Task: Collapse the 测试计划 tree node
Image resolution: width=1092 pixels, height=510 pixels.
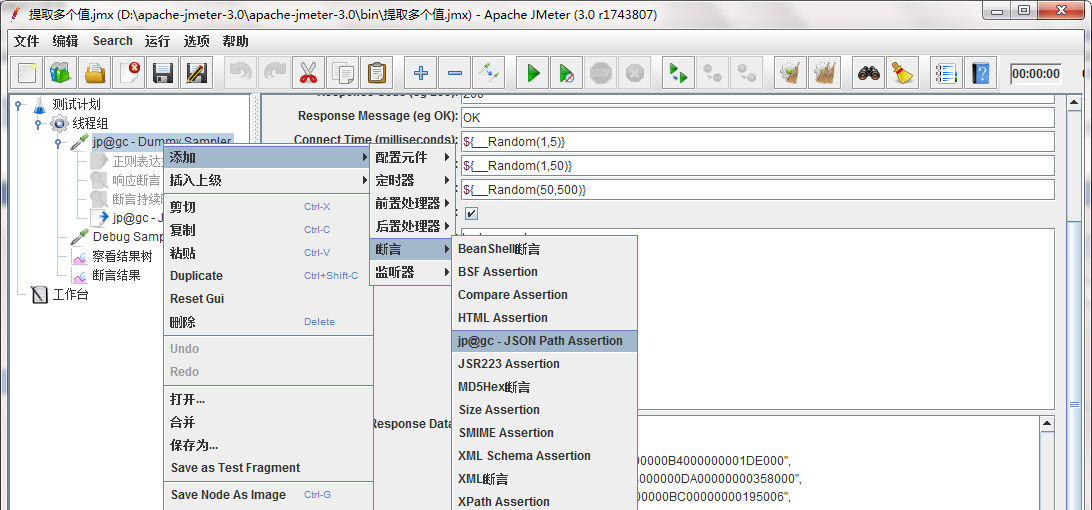Action: tap(19, 105)
